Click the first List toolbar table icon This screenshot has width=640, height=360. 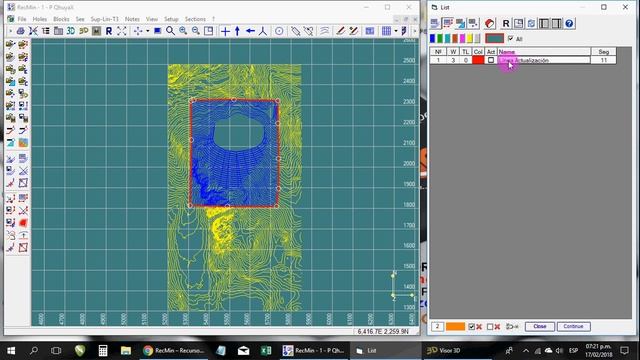tap(435, 23)
